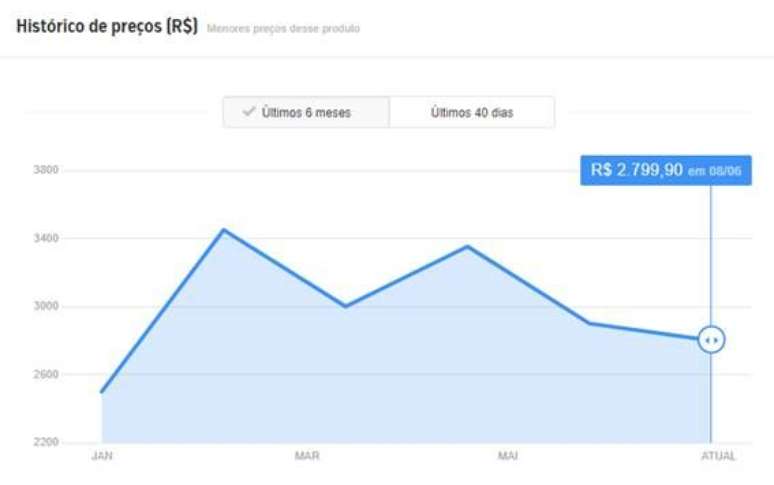The width and height of the screenshot is (774, 485).
Task: Click the Menores preços desse produto subtitle
Action: (283, 28)
